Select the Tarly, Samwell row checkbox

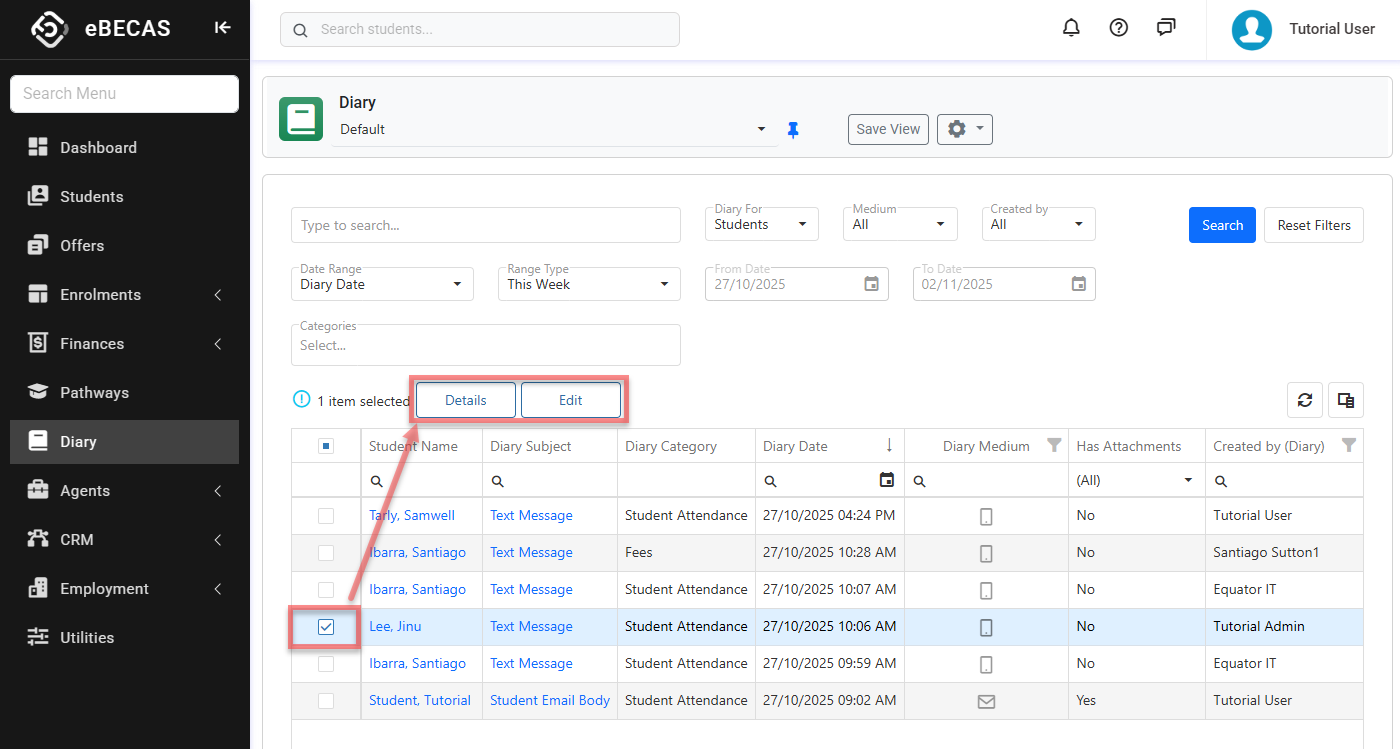(326, 516)
